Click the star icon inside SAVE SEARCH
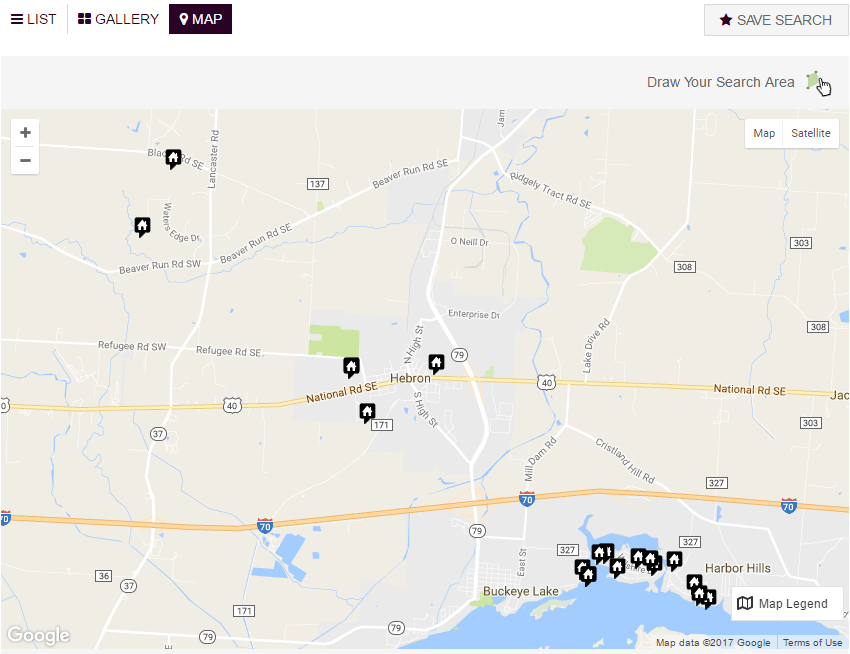 pos(727,20)
